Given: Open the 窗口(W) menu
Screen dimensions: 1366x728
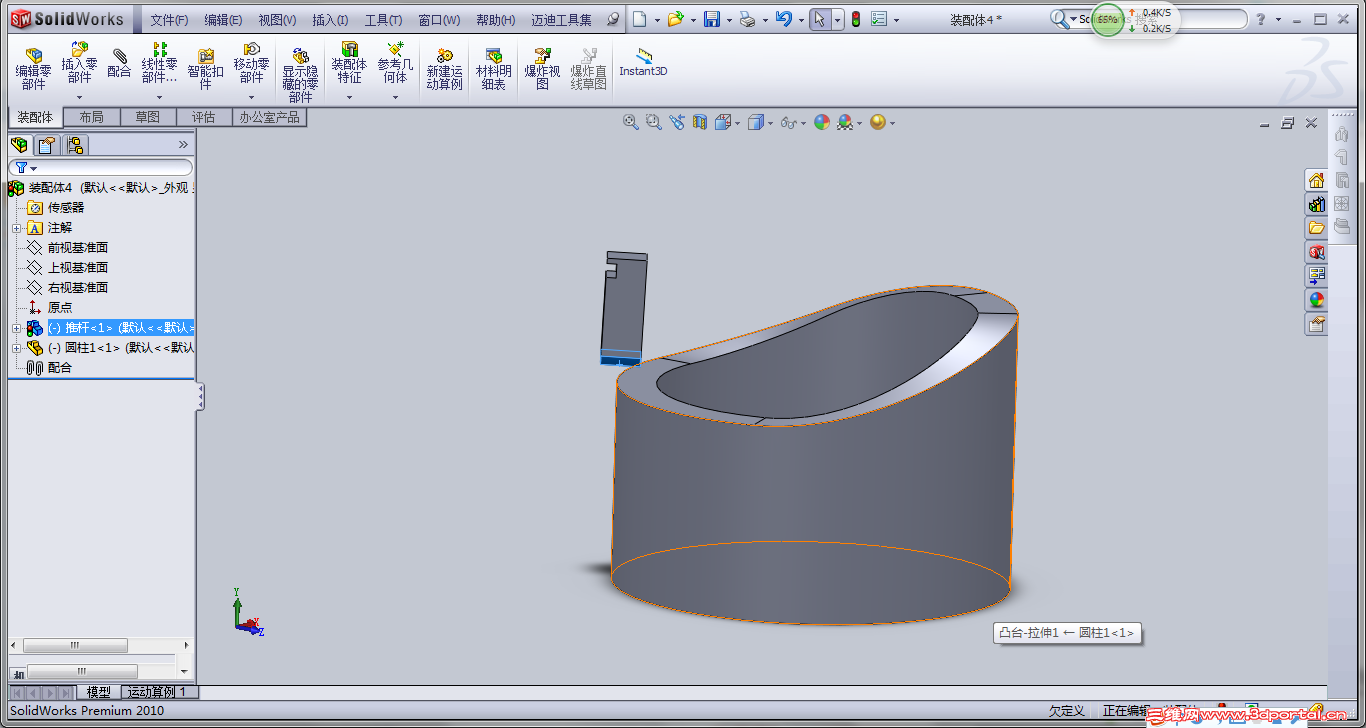Looking at the screenshot, I should (439, 20).
